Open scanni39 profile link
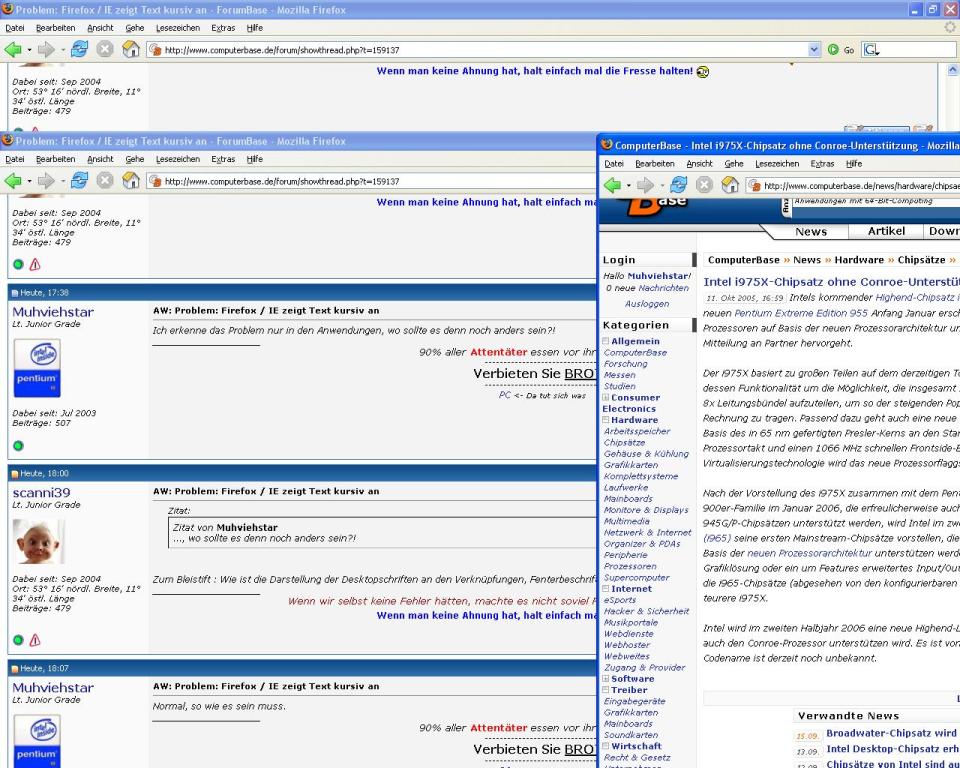 pyautogui.click(x=41, y=492)
